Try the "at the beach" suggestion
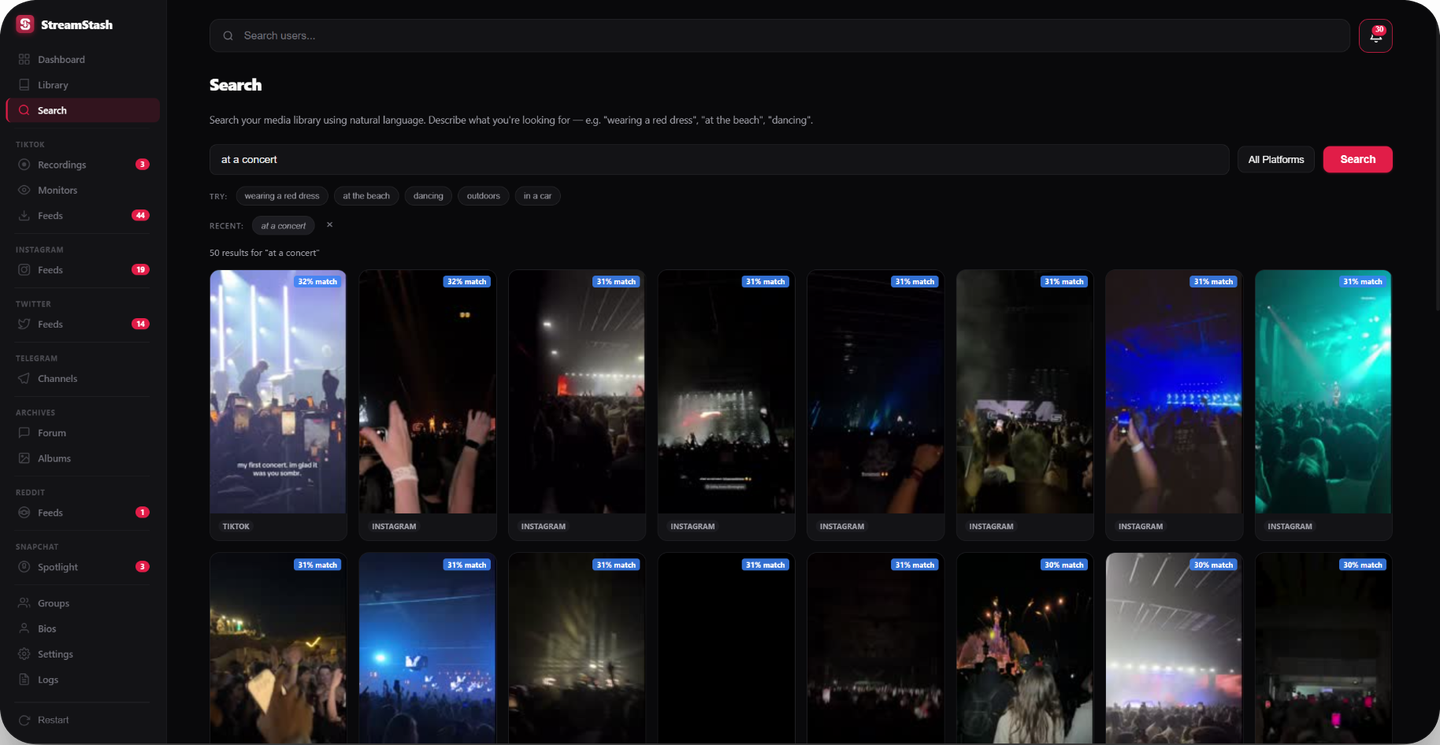The image size is (1440, 745). coord(366,196)
